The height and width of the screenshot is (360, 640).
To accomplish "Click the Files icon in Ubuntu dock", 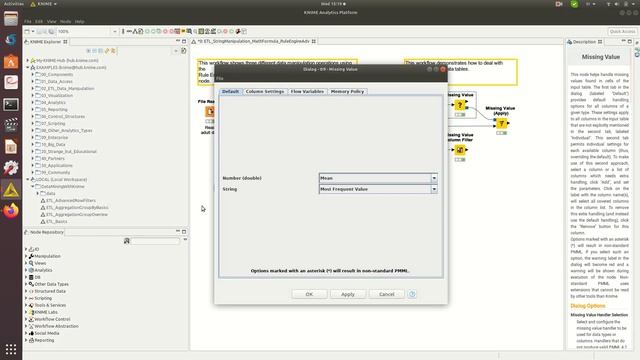I will tap(11, 19).
